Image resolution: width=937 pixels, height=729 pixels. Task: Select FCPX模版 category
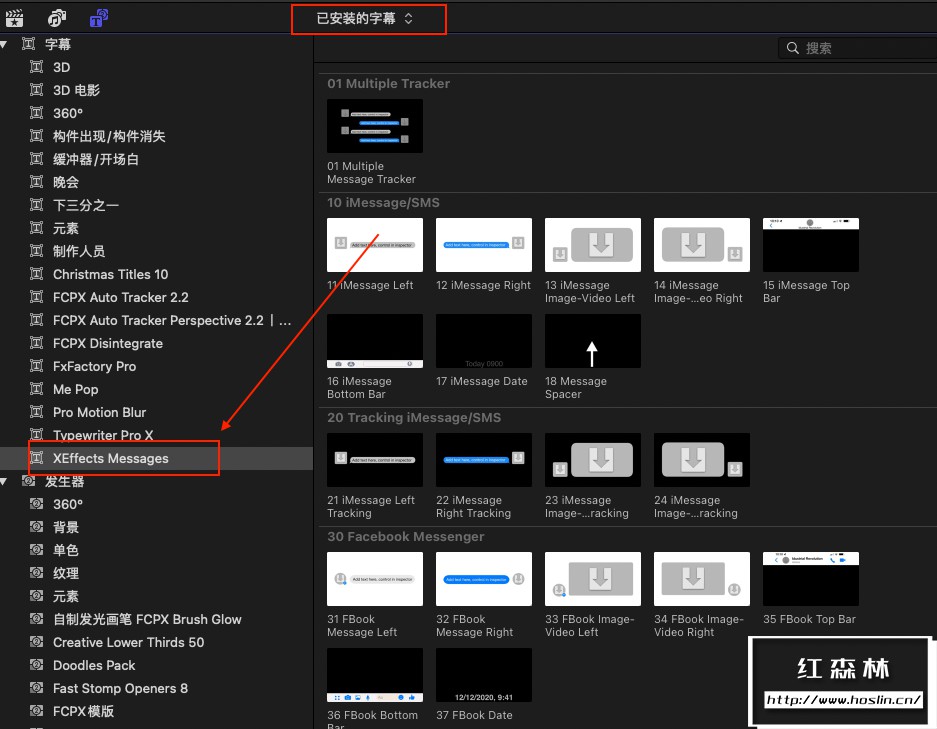[83, 711]
